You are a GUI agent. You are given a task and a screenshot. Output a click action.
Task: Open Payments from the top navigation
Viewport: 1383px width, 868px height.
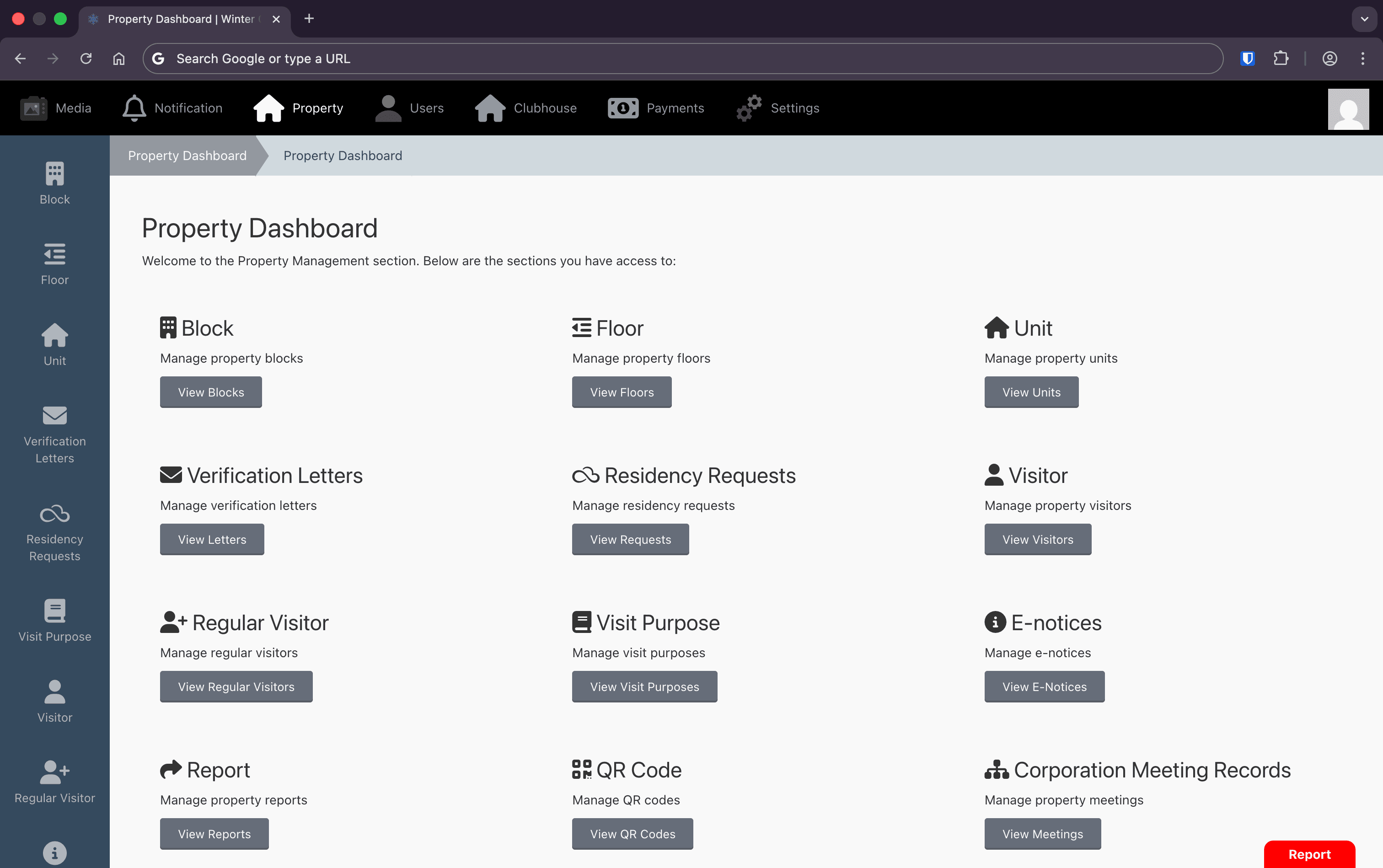coord(656,108)
